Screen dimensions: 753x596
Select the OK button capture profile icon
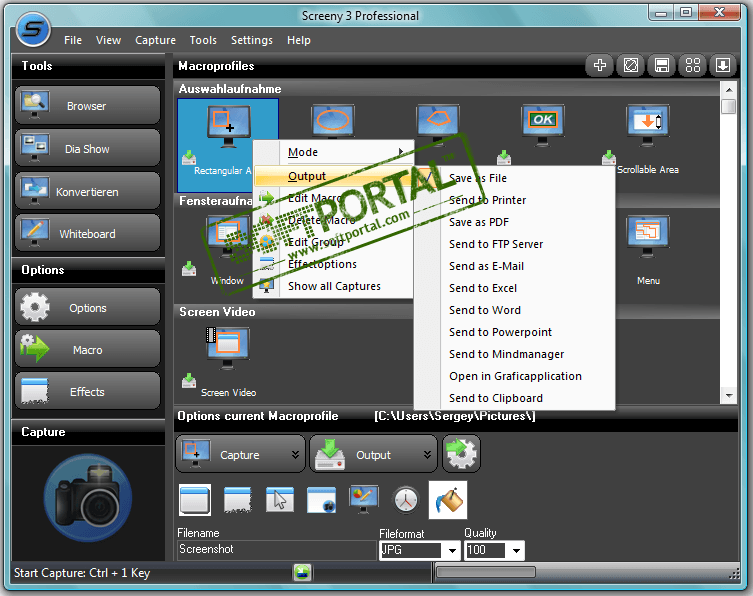click(543, 124)
